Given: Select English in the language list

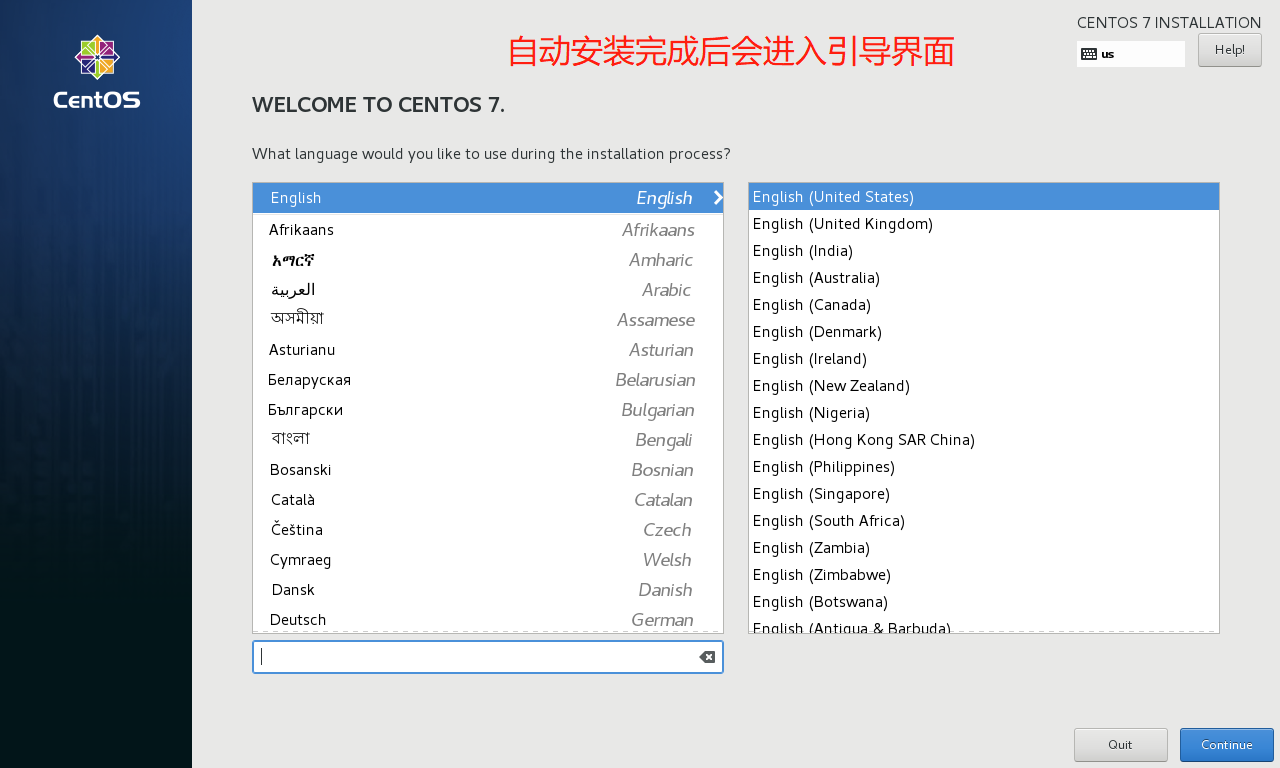Looking at the screenshot, I should point(488,198).
